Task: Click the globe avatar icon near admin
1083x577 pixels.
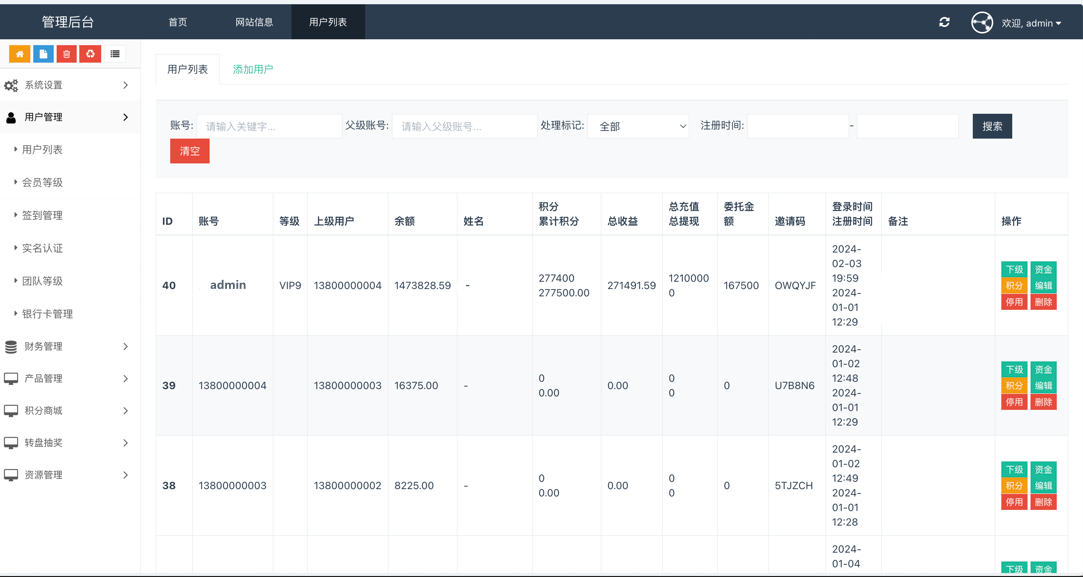Action: (x=981, y=21)
